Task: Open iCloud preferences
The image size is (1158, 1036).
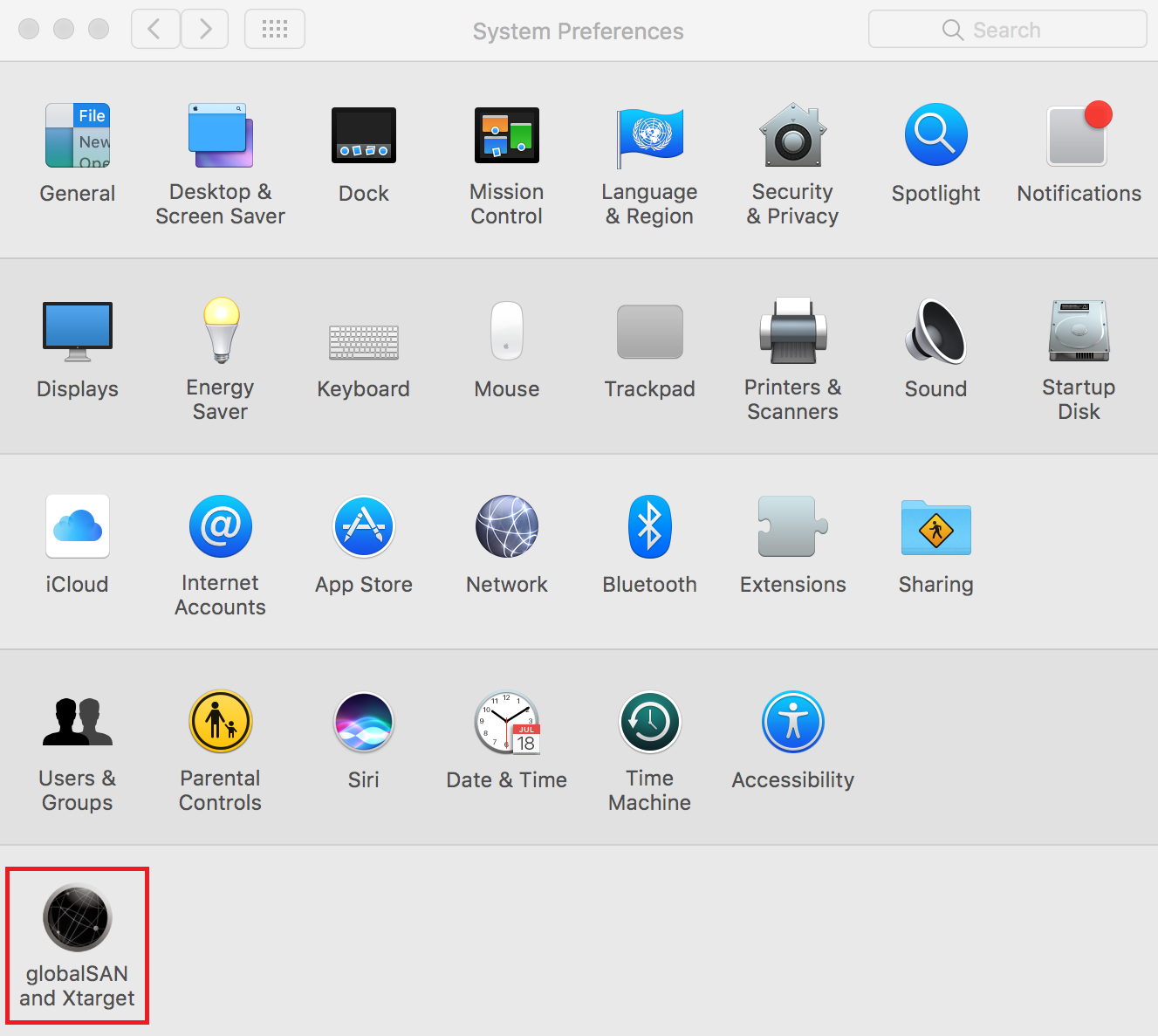Action: pyautogui.click(x=77, y=527)
